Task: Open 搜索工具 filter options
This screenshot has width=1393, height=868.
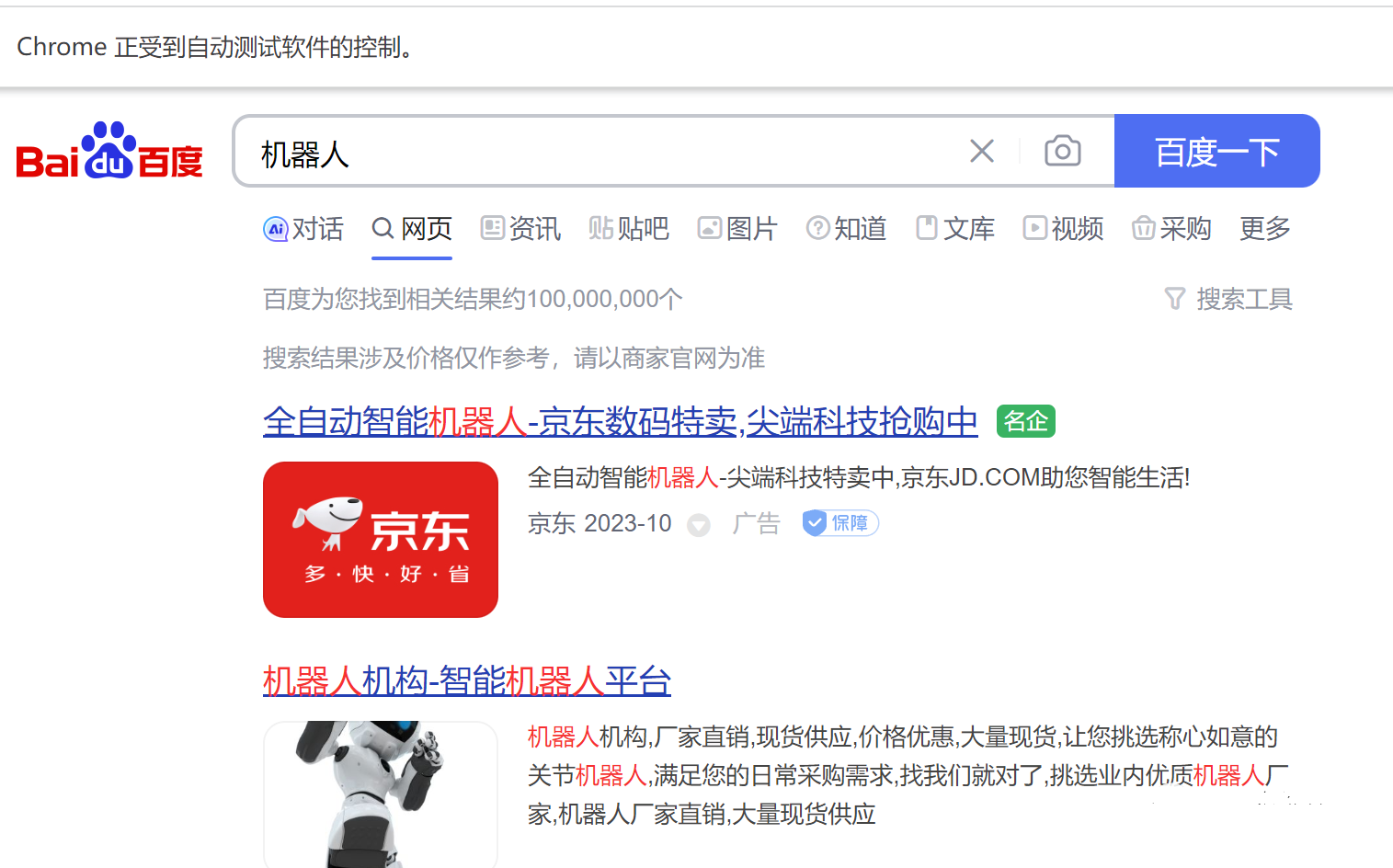Action: (x=1228, y=299)
